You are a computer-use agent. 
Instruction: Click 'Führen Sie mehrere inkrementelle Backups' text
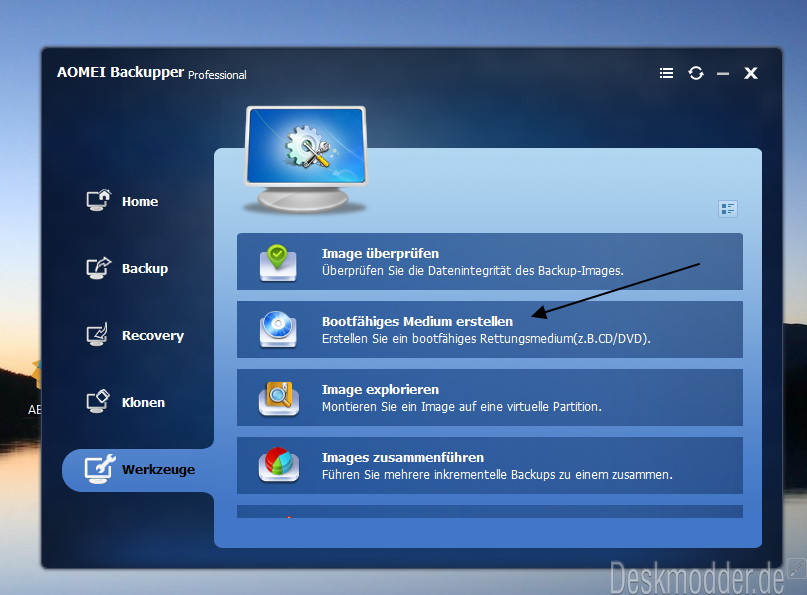pyautogui.click(x=497, y=475)
